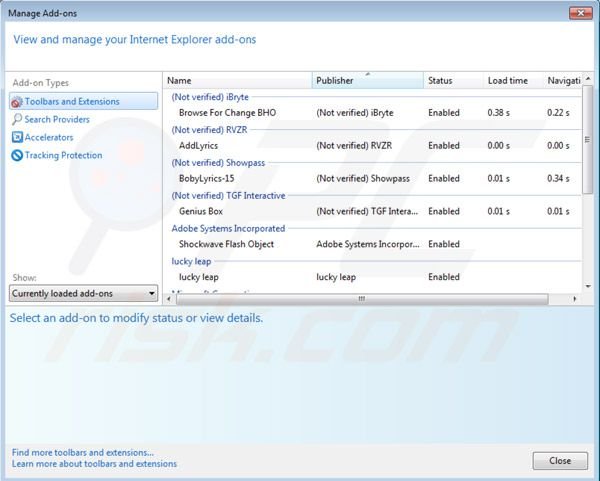Select Search Providers add-on type

pyautogui.click(x=57, y=119)
